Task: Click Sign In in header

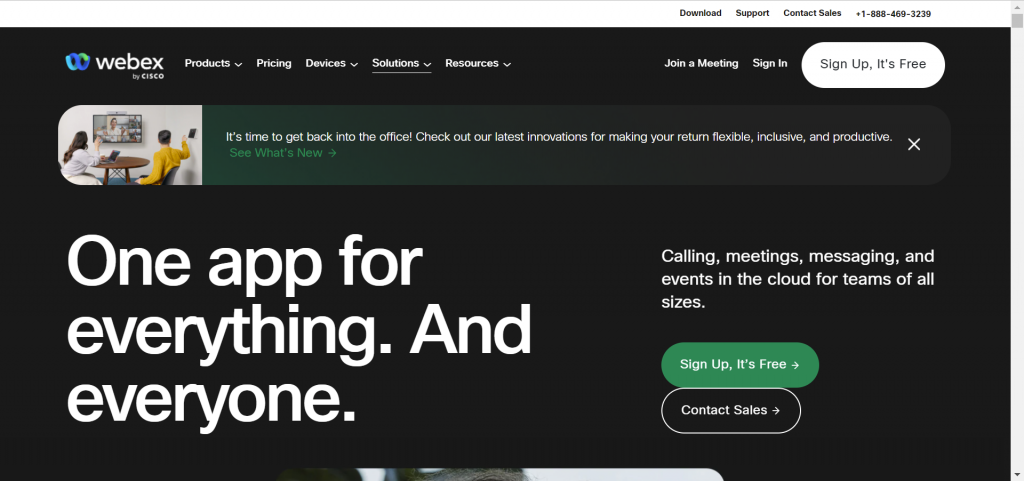Action: [770, 63]
